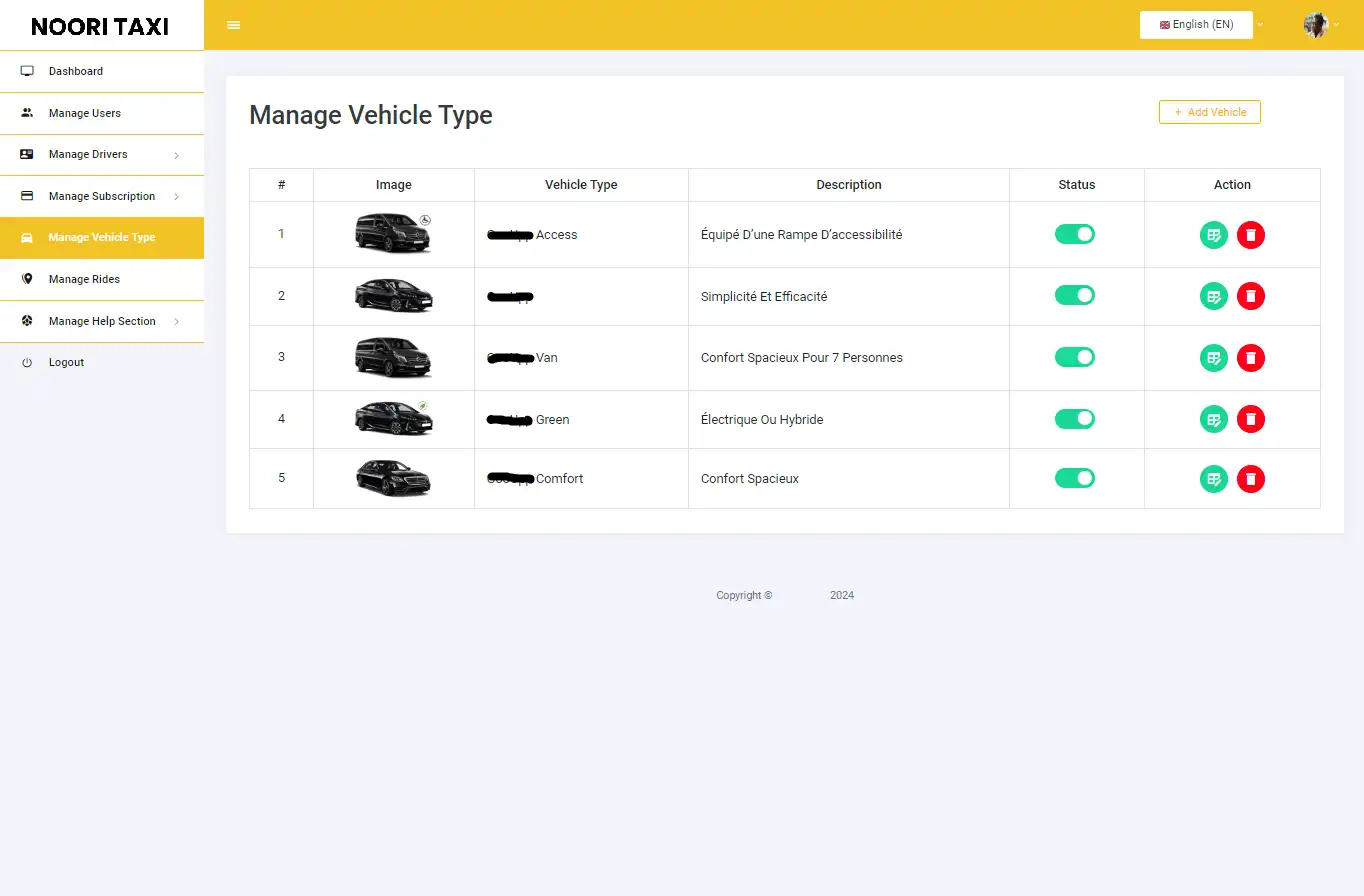Click the Add Vehicle button
Image resolution: width=1364 pixels, height=896 pixels.
coord(1209,111)
